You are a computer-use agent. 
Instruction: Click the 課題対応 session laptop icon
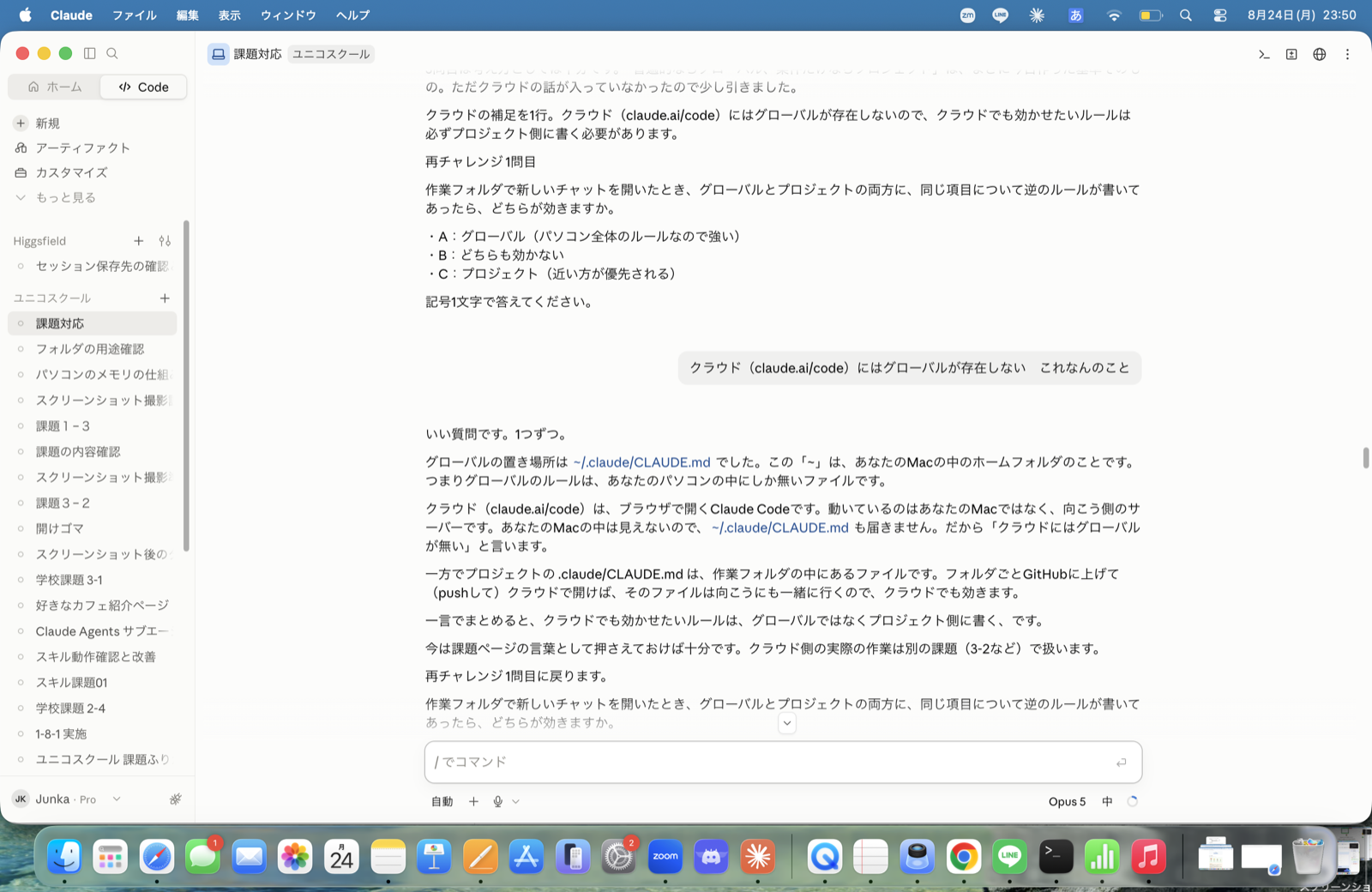point(219,54)
